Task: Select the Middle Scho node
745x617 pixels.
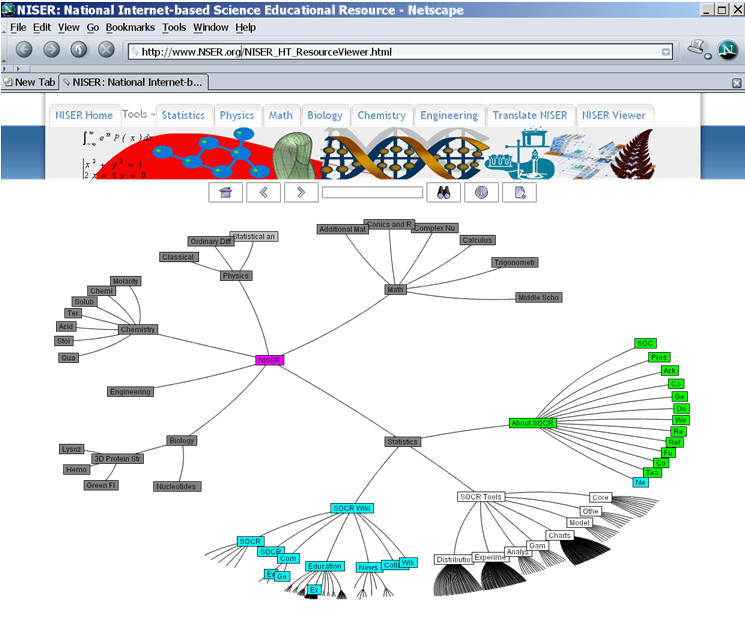Action: tap(539, 297)
